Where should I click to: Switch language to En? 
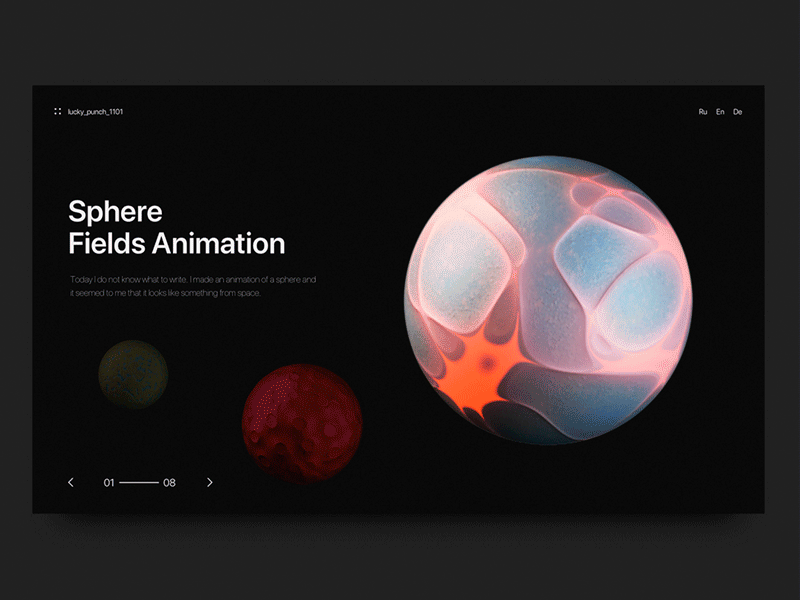pyautogui.click(x=720, y=112)
